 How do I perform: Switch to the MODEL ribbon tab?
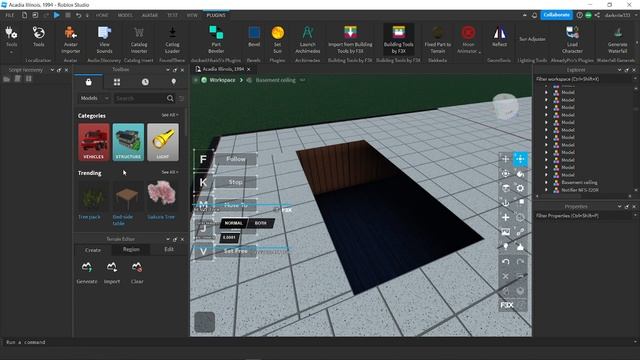coord(125,15)
